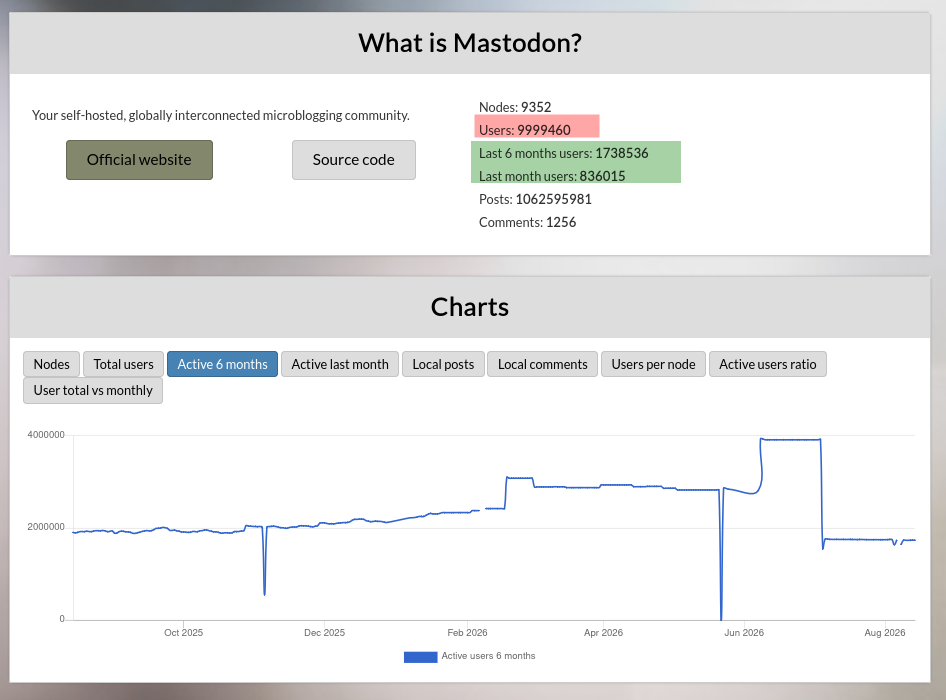Switch chart to Nodes
Image resolution: width=946 pixels, height=700 pixels.
point(51,364)
